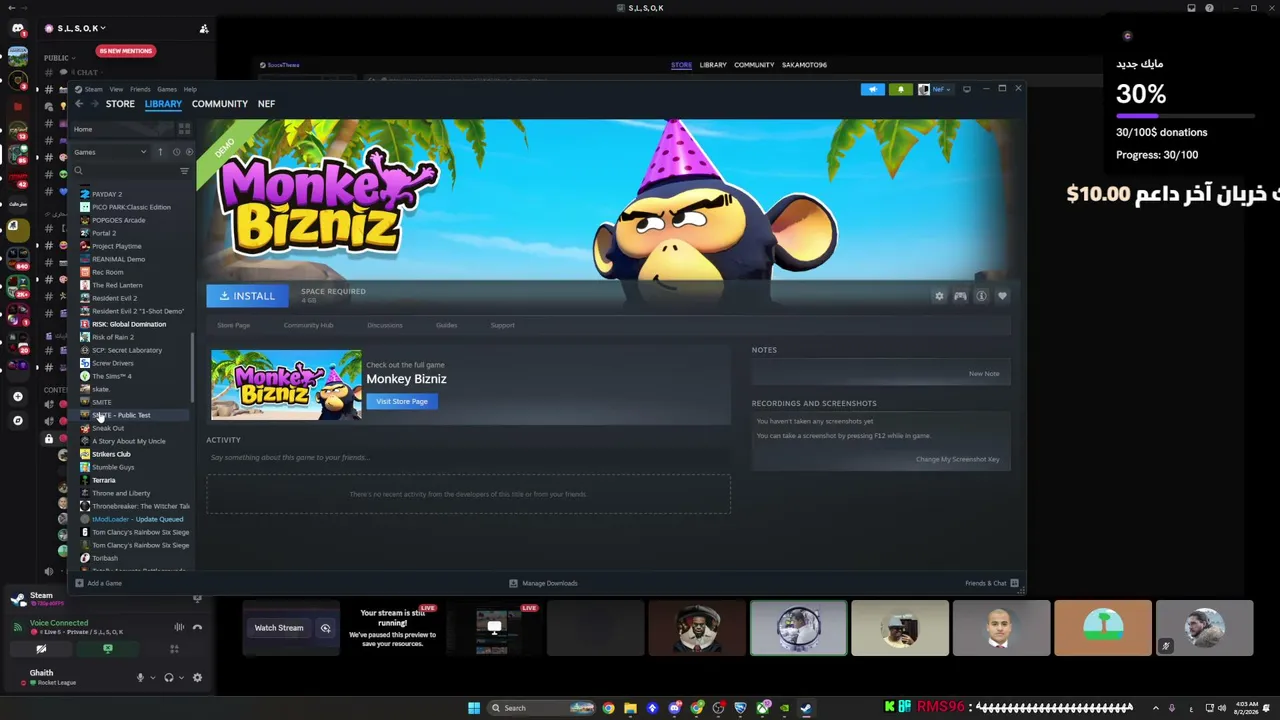Show ready-to-play games with the play icon

[x=189, y=152]
